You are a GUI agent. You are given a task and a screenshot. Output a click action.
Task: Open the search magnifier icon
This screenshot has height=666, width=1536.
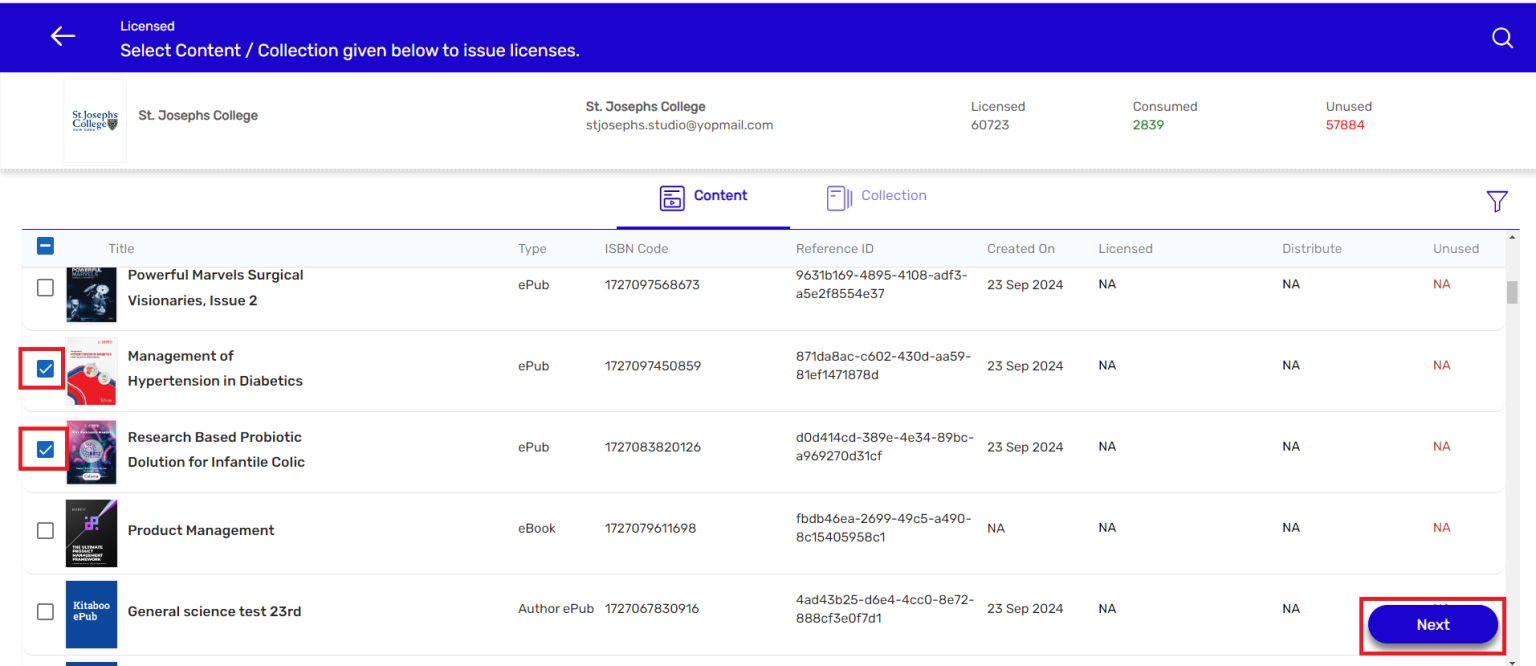(x=1502, y=38)
